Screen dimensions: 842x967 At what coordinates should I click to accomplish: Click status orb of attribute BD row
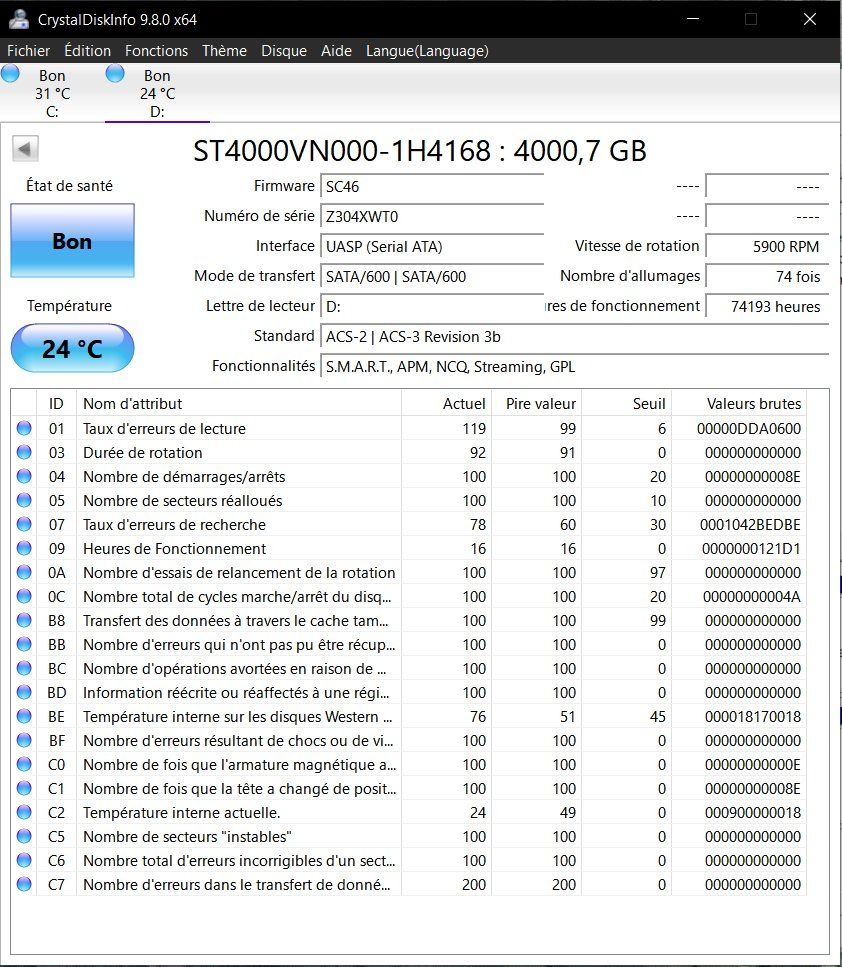24,693
